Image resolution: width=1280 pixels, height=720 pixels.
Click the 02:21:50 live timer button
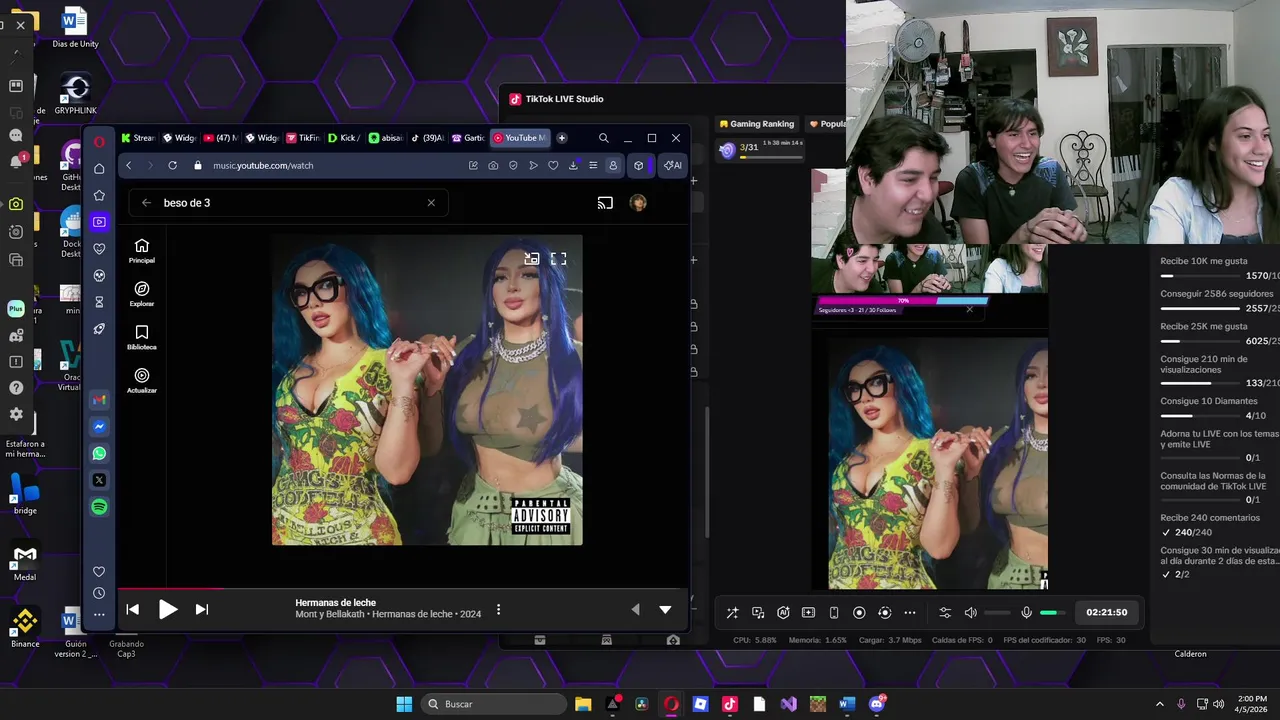click(1106, 612)
